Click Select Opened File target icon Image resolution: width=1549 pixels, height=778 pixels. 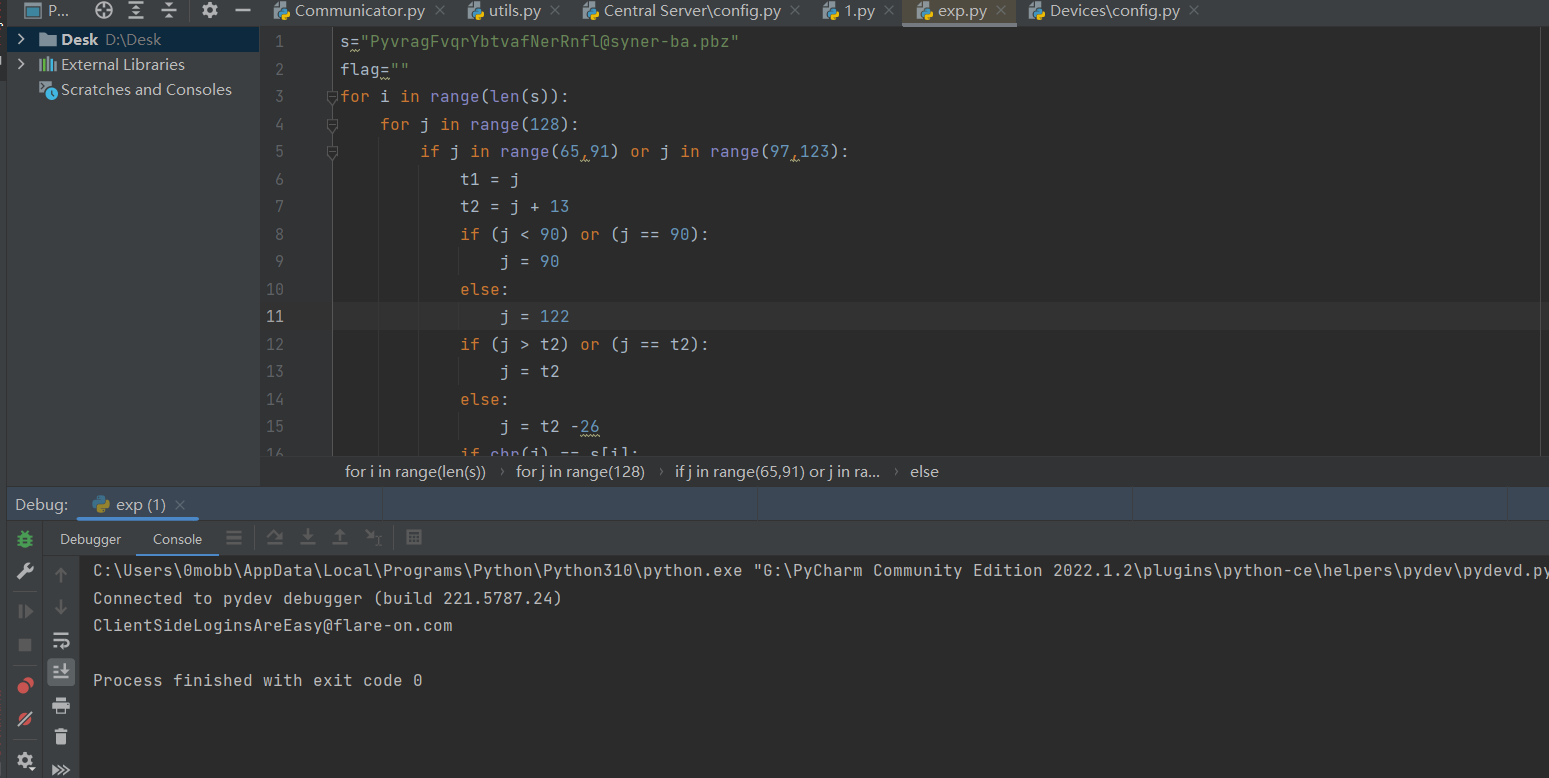click(104, 11)
